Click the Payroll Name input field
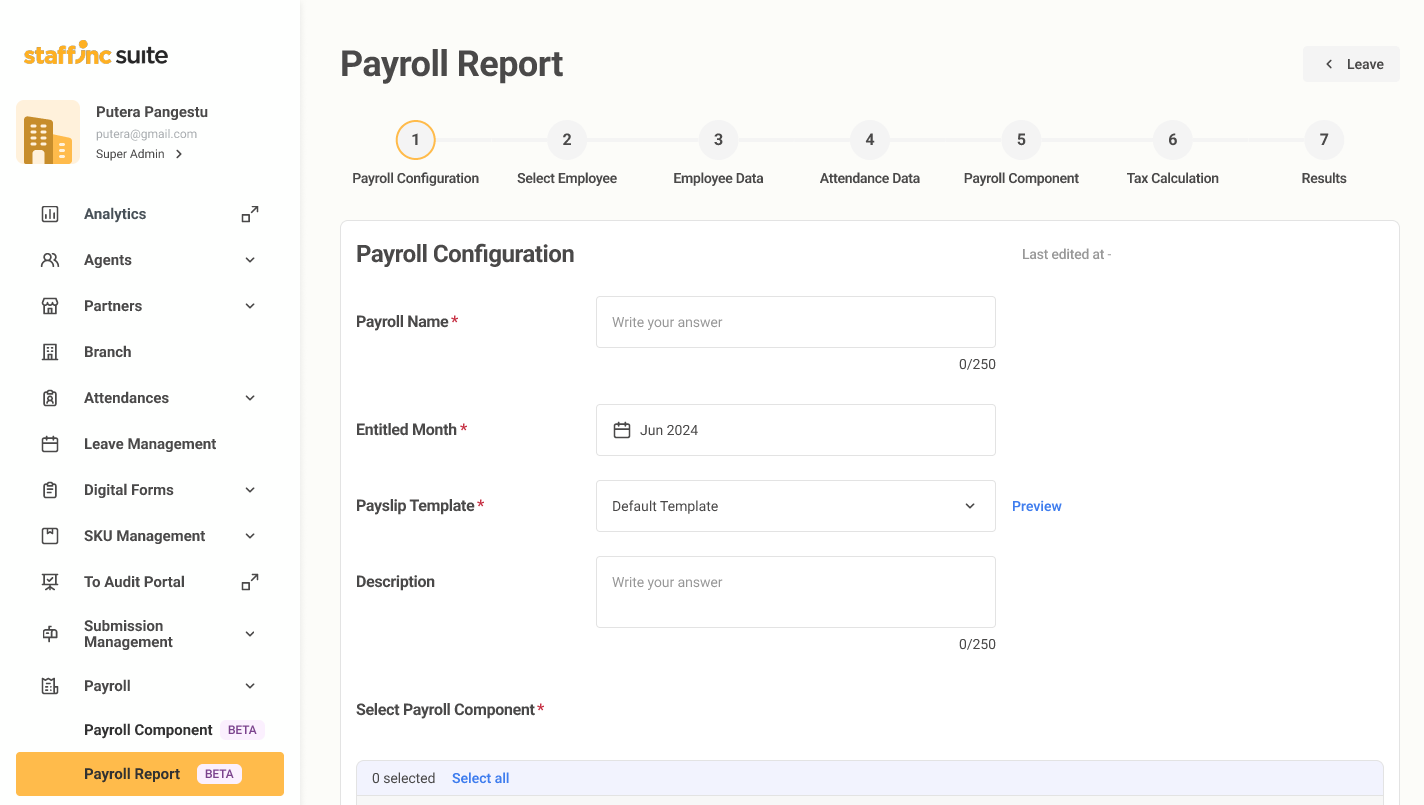Screen dimensions: 1424x805 coord(795,322)
